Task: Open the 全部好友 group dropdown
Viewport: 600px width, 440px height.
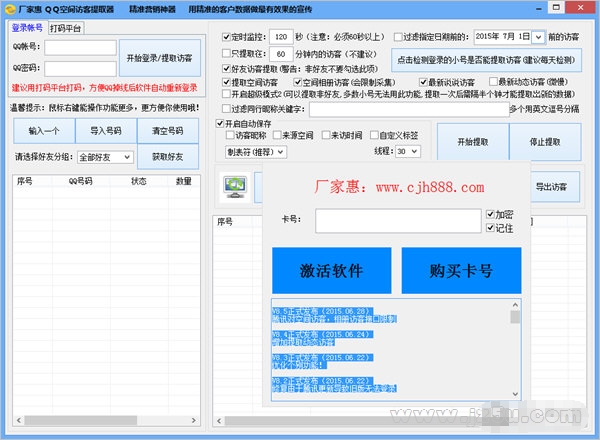Action: pyautogui.click(x=105, y=157)
